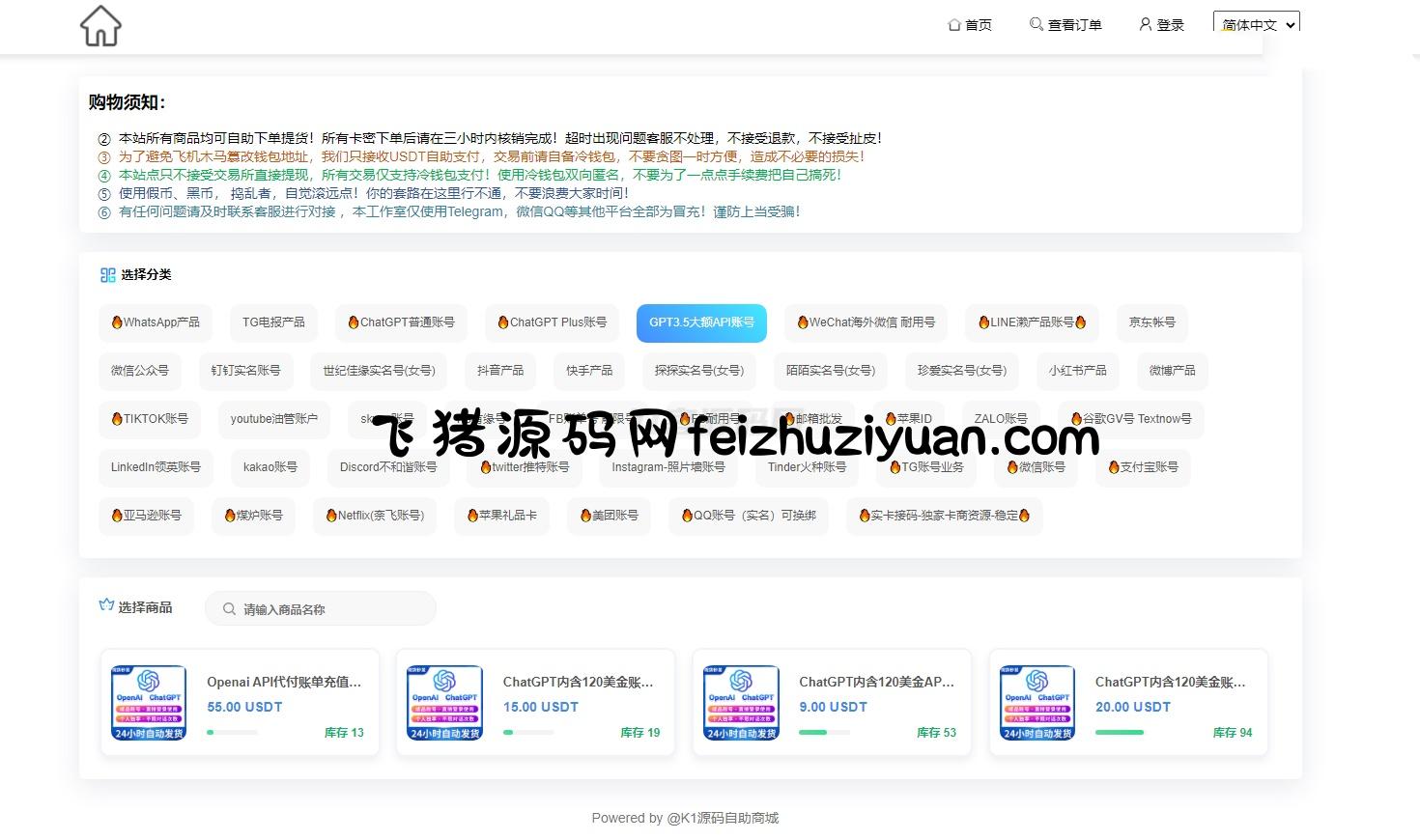This screenshot has height=840, width=1420.
Task: Choose the youtube油管账户 category
Action: pyautogui.click(x=274, y=419)
